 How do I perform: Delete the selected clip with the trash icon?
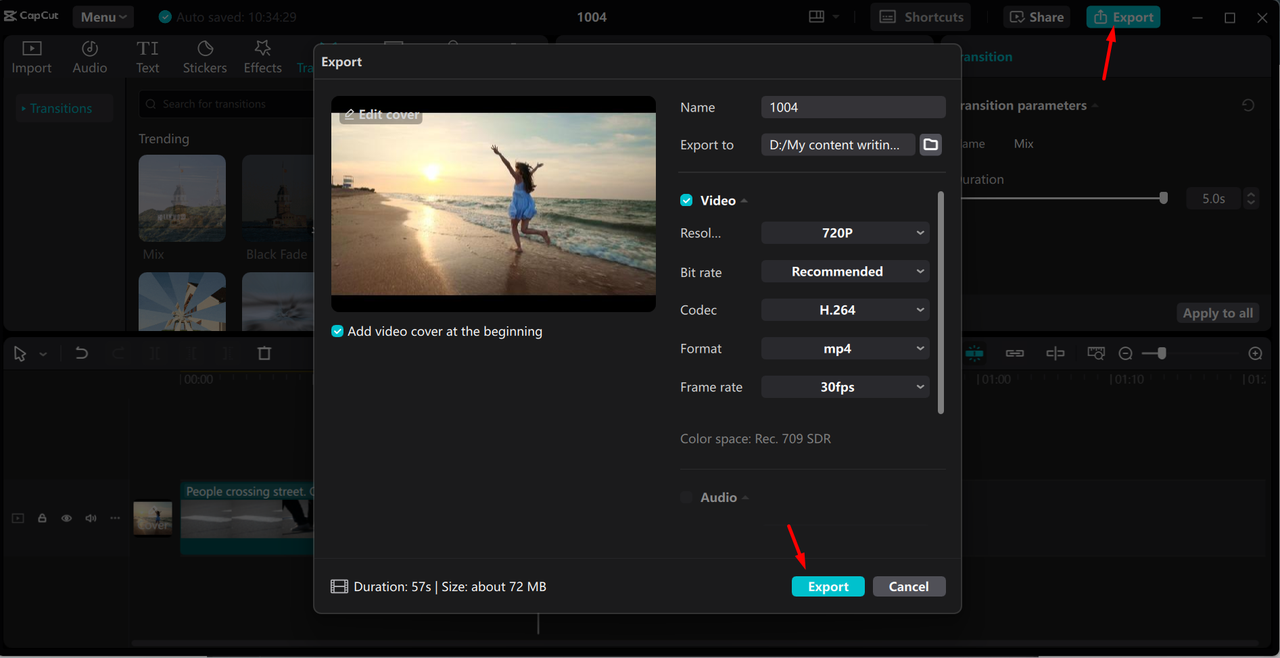pyautogui.click(x=264, y=354)
